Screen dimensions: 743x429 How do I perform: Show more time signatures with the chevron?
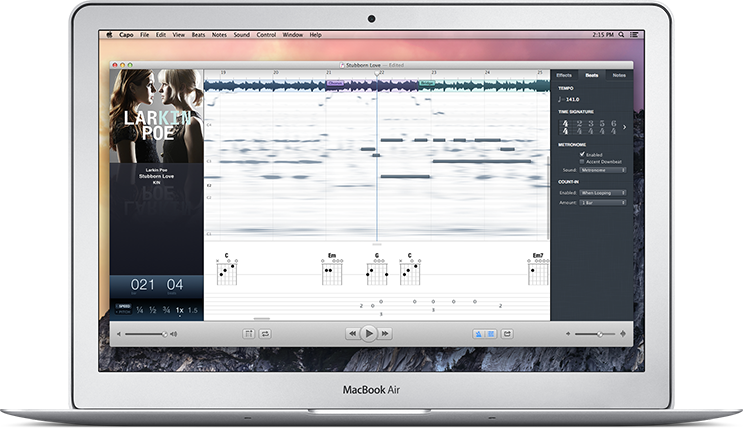click(624, 127)
